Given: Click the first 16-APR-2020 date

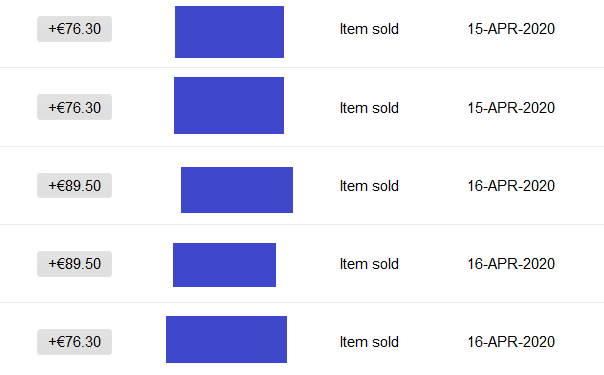Looking at the screenshot, I should tap(511, 186).
